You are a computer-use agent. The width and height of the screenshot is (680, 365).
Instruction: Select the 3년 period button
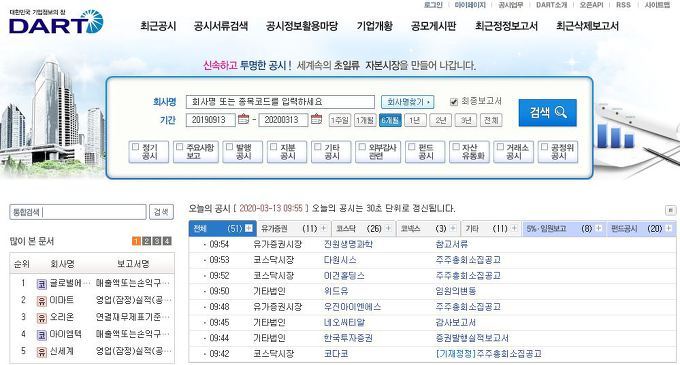pos(466,120)
